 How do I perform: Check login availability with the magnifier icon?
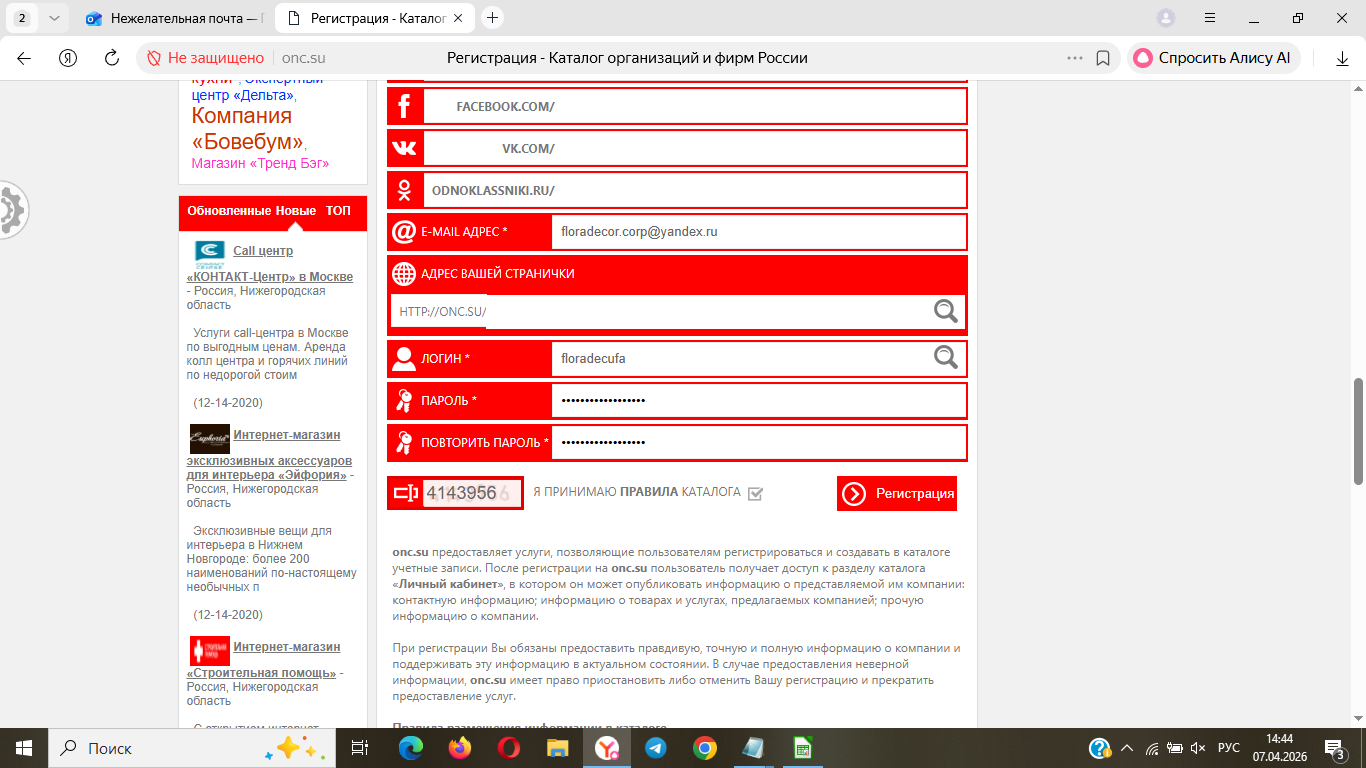tap(945, 357)
